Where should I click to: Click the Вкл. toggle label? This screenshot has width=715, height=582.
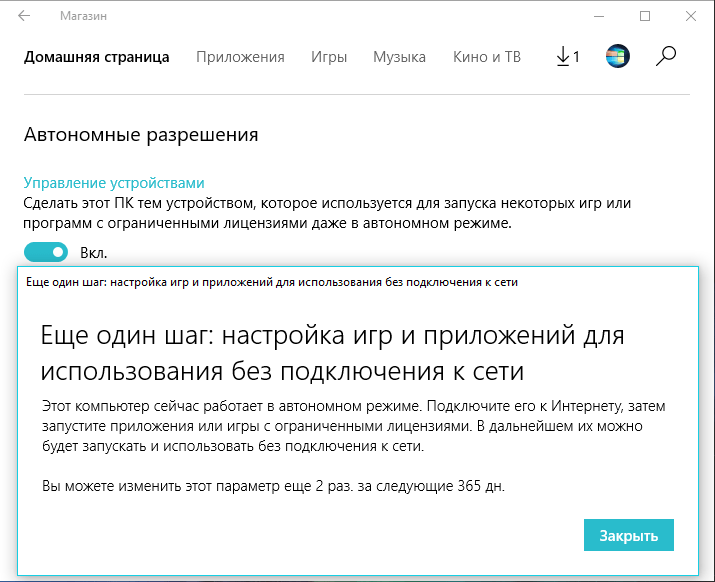point(93,253)
